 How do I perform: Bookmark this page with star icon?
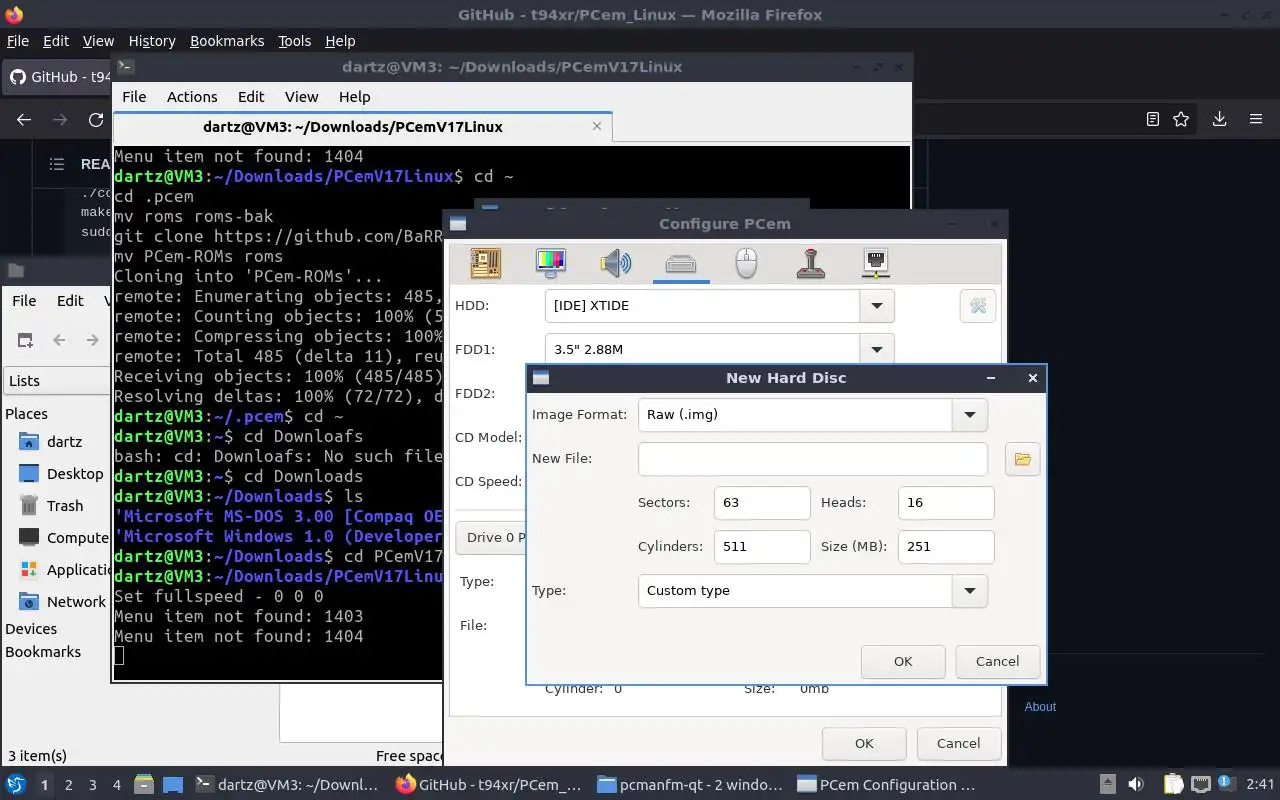tap(1181, 119)
